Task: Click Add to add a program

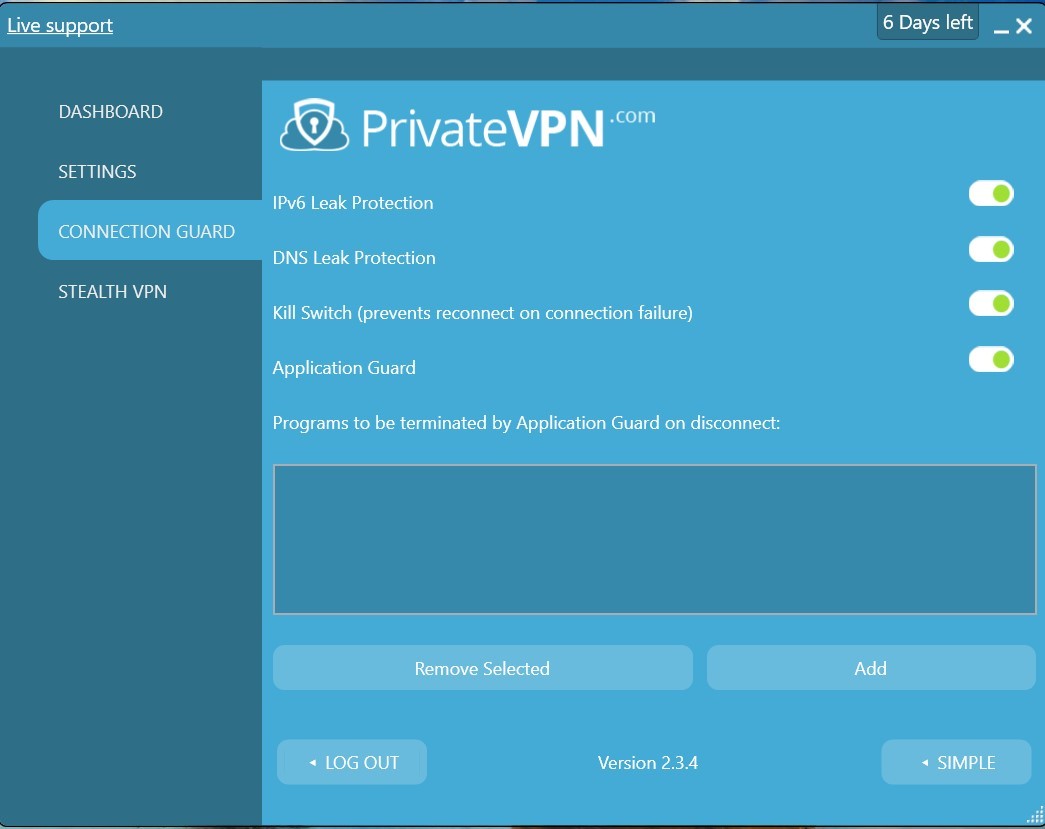Action: pos(870,668)
